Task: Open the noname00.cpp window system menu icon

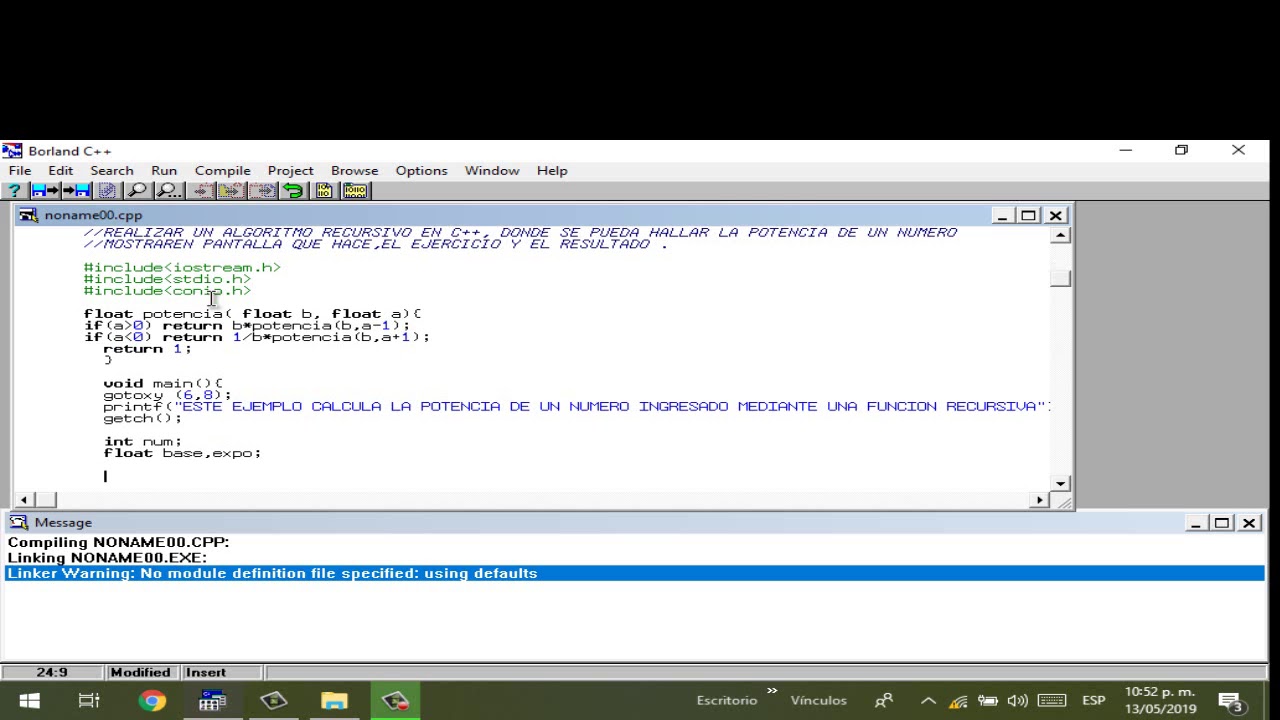Action: coord(28,215)
